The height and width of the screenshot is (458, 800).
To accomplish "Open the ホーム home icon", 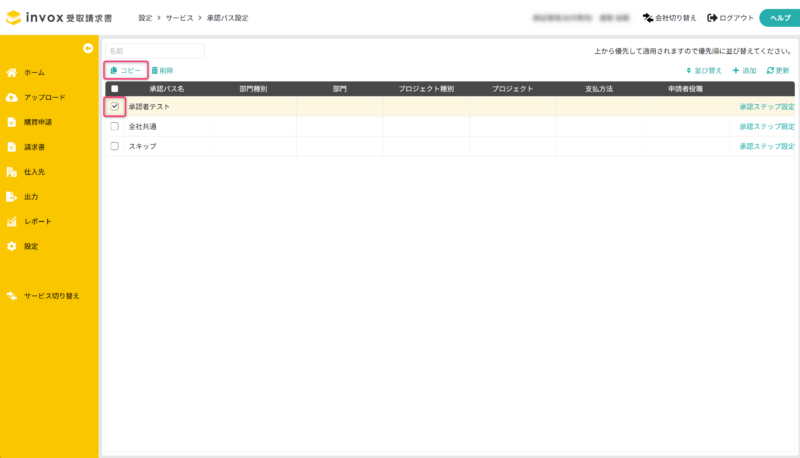I will [x=12, y=72].
